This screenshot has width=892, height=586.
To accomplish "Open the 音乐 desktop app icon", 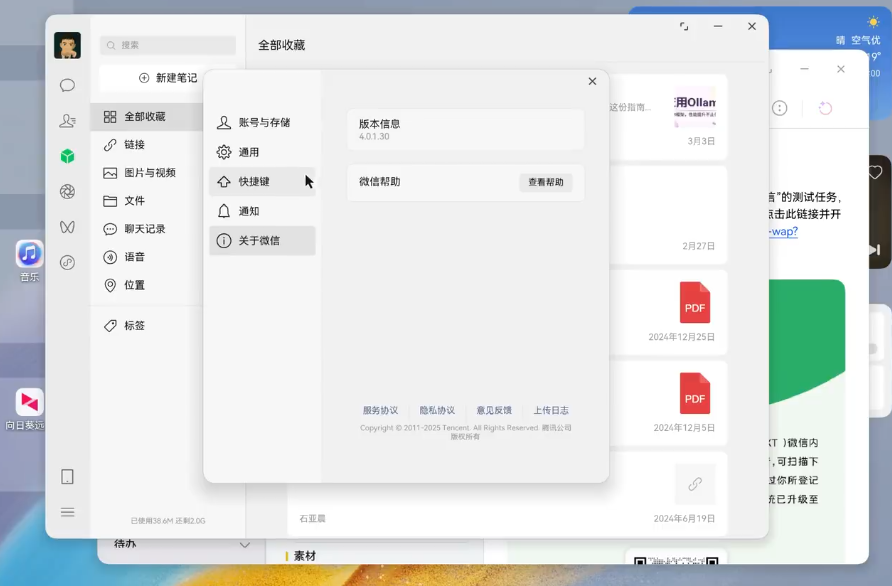I will tap(29, 254).
